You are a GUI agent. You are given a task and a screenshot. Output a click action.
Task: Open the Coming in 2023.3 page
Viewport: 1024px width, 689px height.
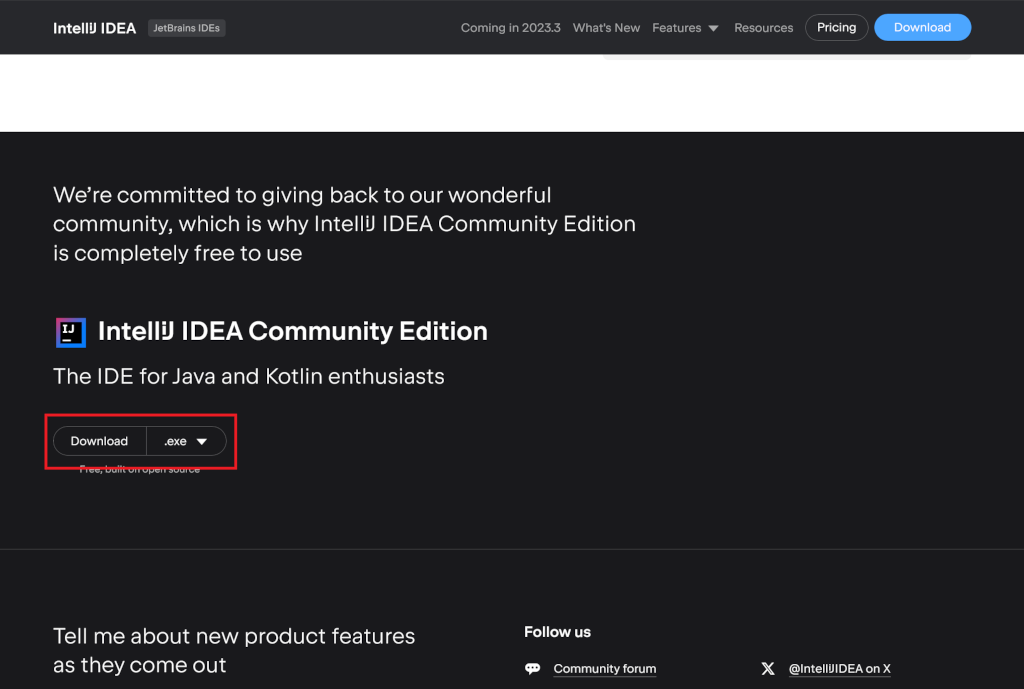pos(511,28)
